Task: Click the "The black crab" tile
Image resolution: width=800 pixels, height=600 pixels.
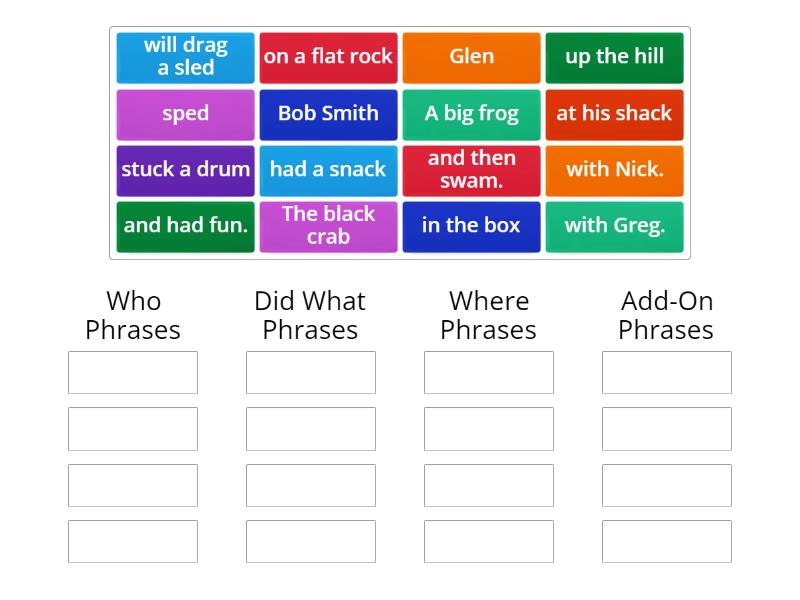Action: pos(328,225)
